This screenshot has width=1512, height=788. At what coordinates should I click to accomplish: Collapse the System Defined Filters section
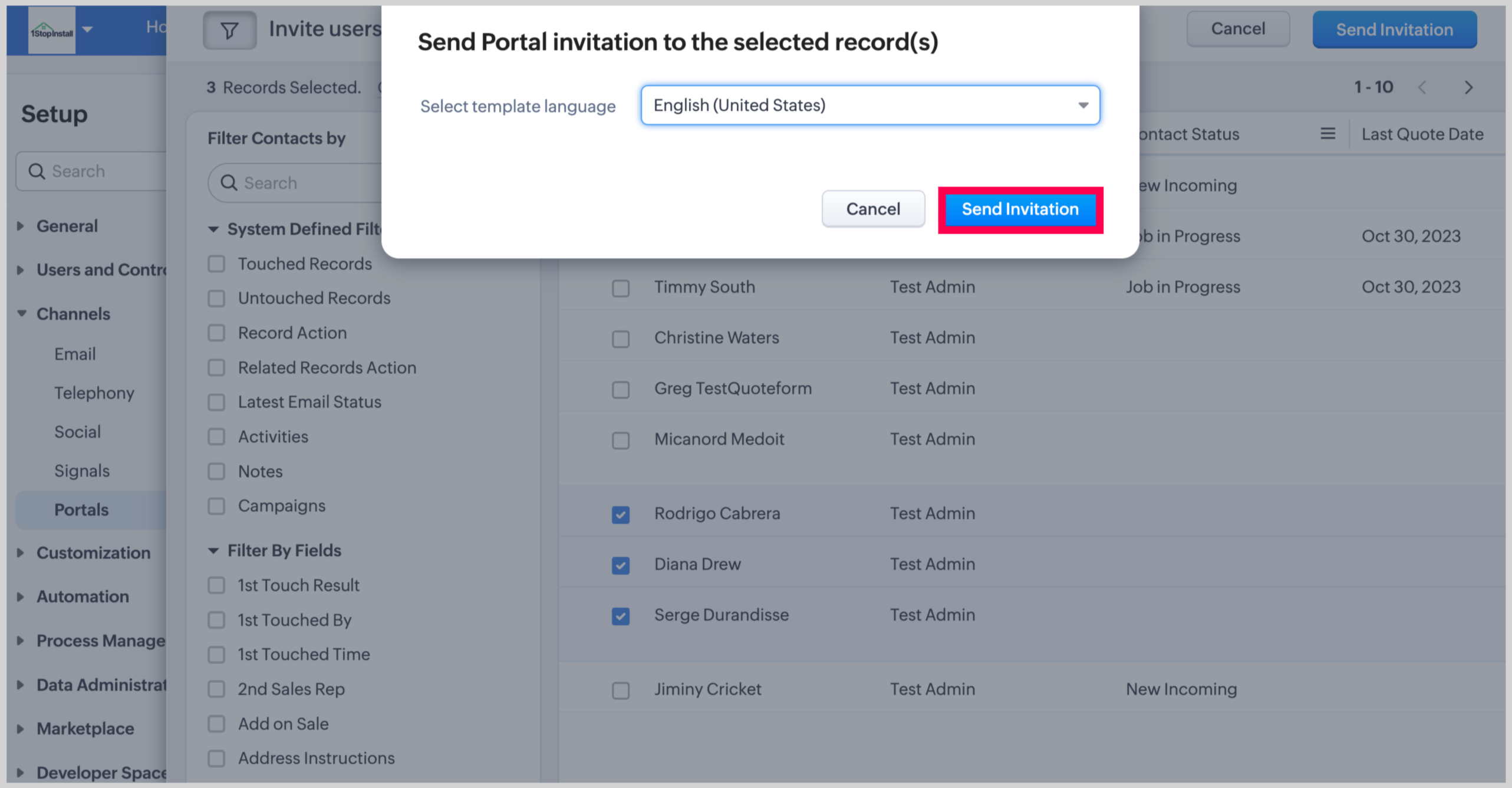pyautogui.click(x=213, y=229)
